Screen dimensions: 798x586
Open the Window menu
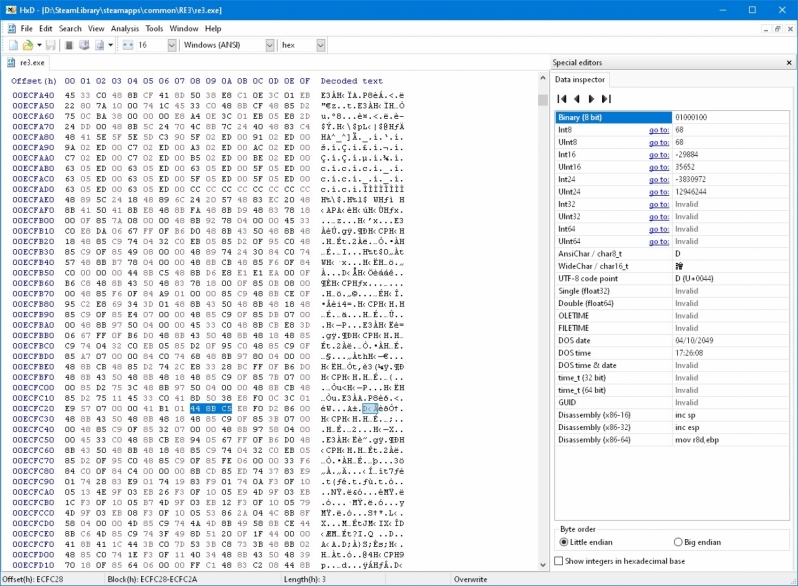tap(184, 29)
